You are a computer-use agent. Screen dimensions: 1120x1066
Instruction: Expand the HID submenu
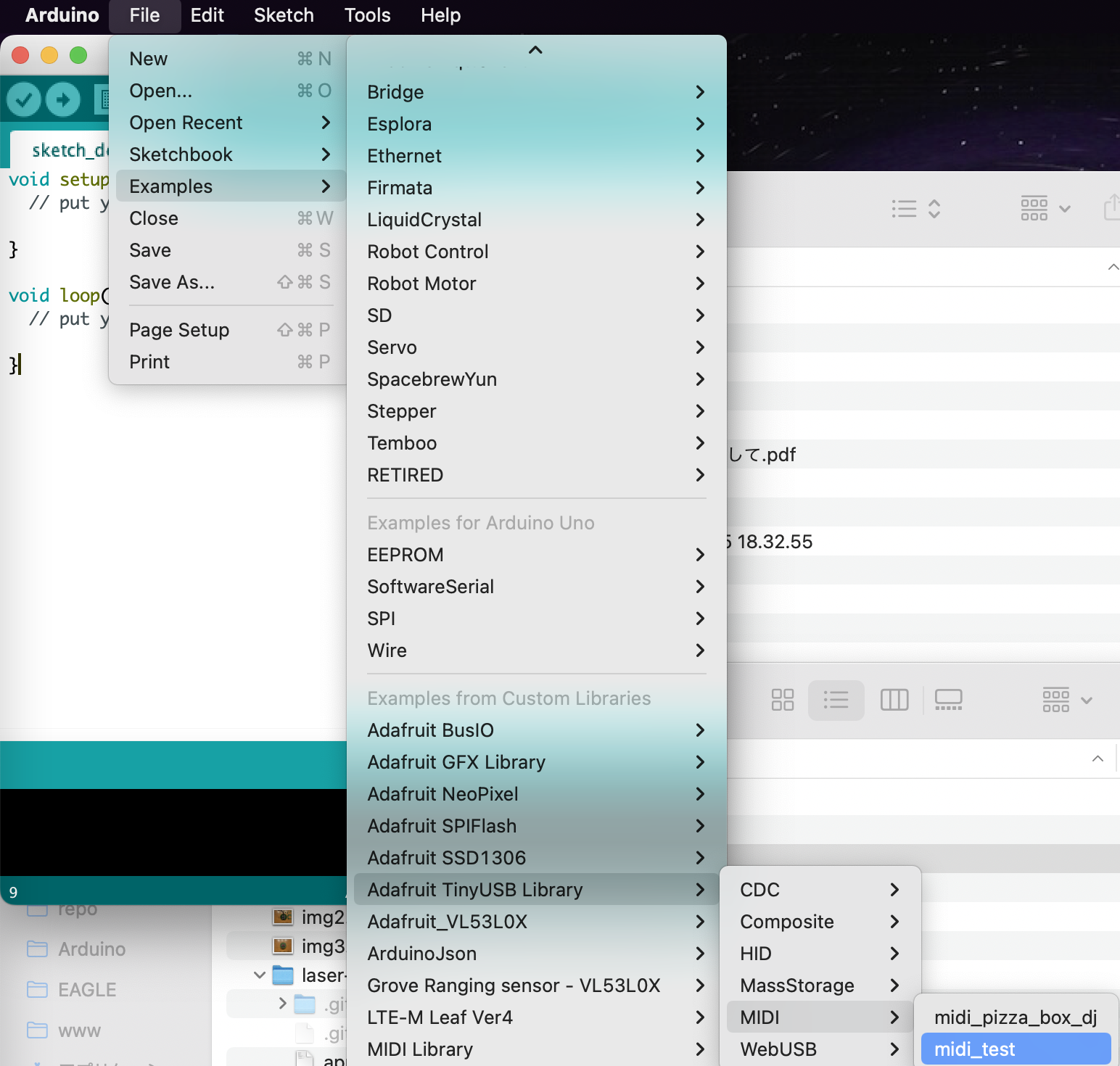coord(820,954)
